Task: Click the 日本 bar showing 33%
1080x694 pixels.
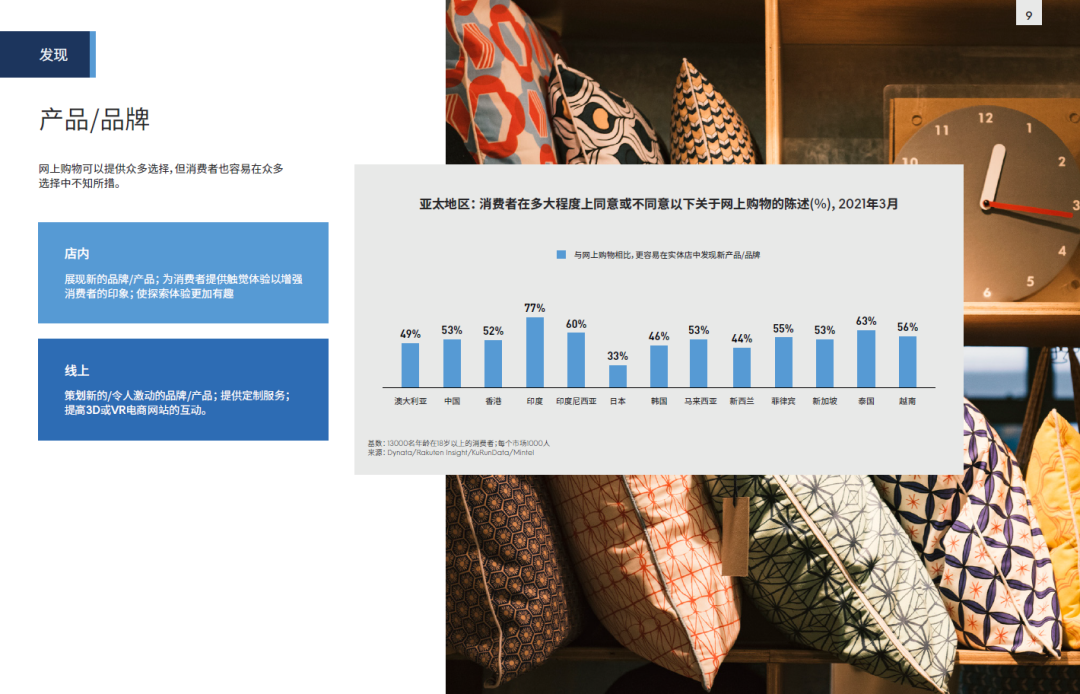Action: 618,376
